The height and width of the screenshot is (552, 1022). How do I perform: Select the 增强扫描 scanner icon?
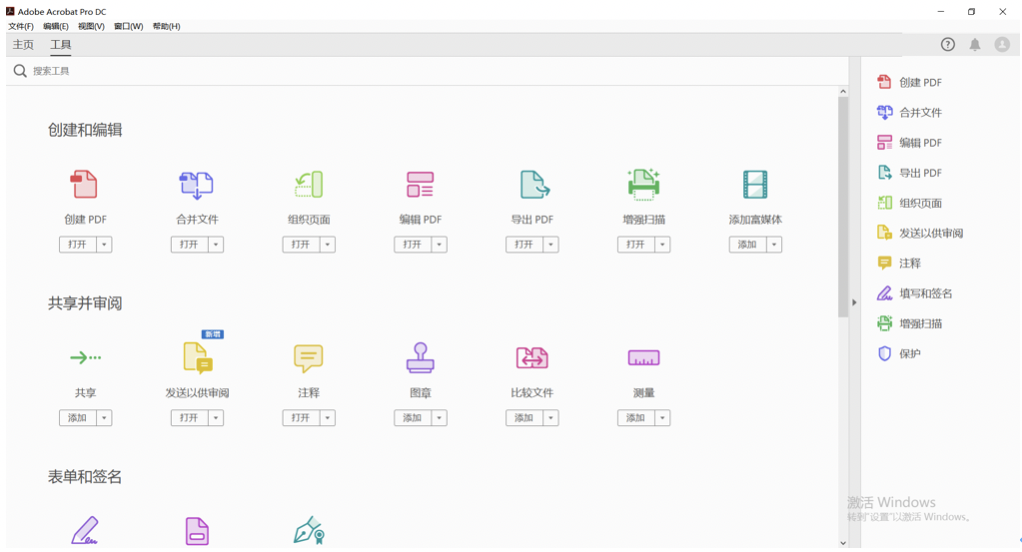point(644,184)
